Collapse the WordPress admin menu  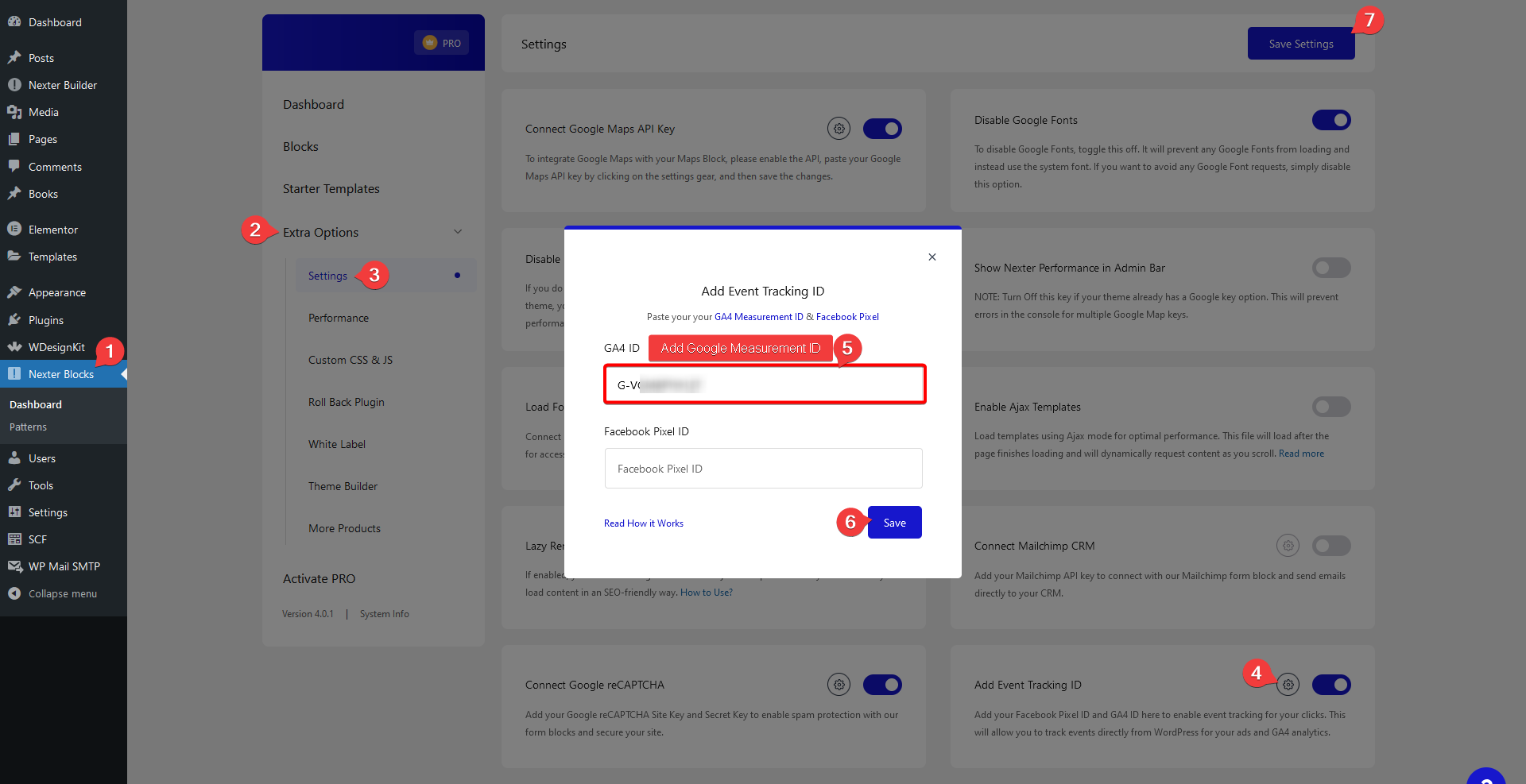click(x=61, y=593)
